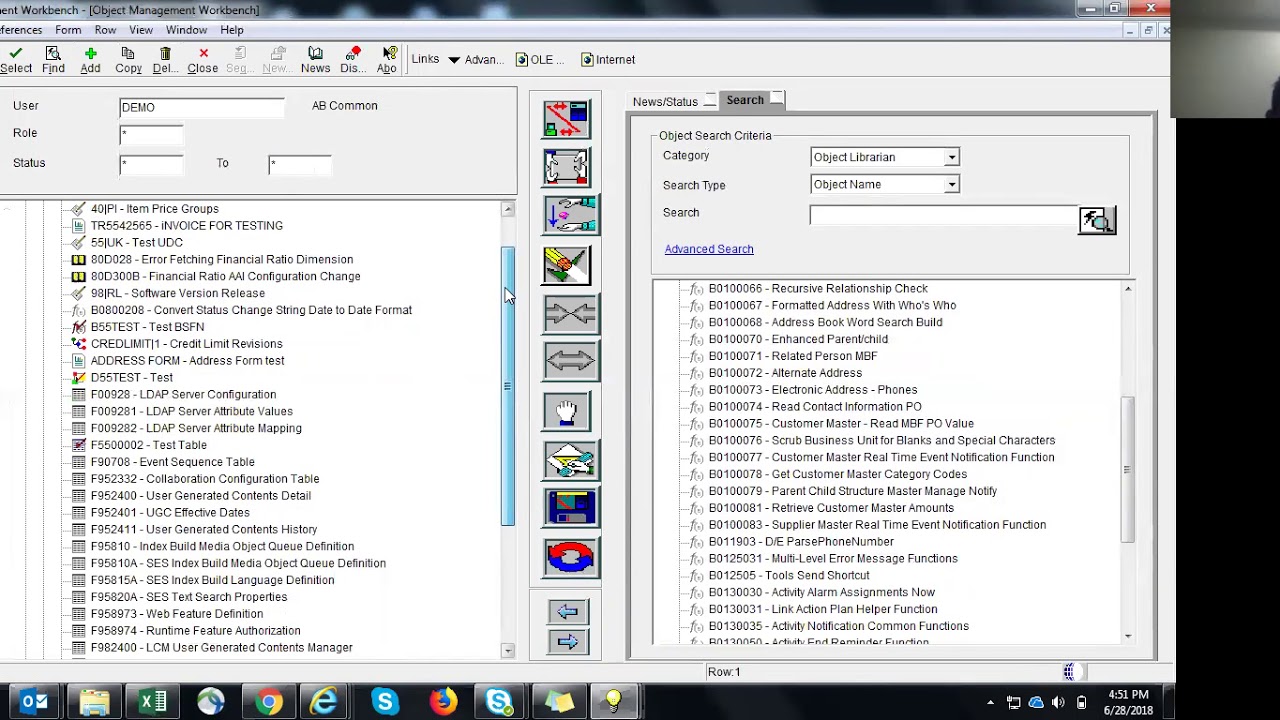The height and width of the screenshot is (720, 1280).
Task: Open the News toolbar icon
Action: click(x=315, y=60)
